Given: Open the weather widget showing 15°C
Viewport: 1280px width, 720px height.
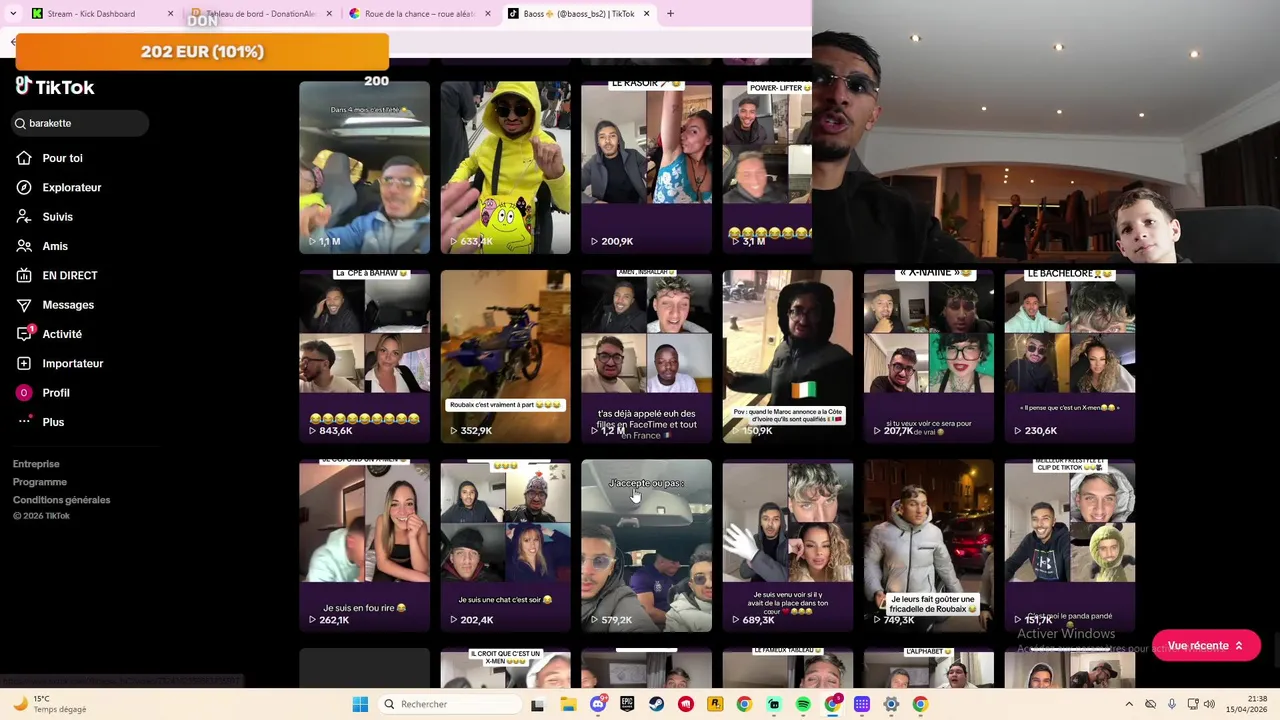Looking at the screenshot, I should click(x=50, y=704).
